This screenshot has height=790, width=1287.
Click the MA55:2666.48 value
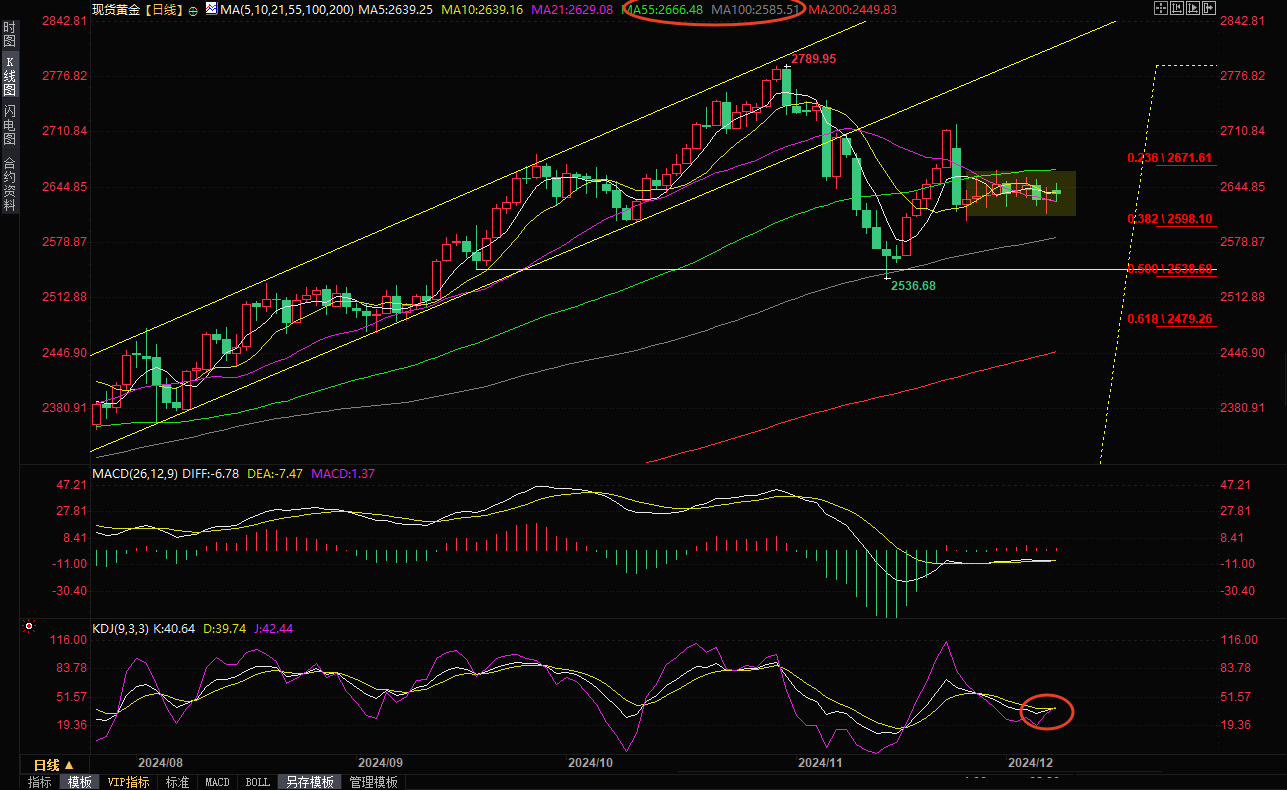[x=662, y=10]
